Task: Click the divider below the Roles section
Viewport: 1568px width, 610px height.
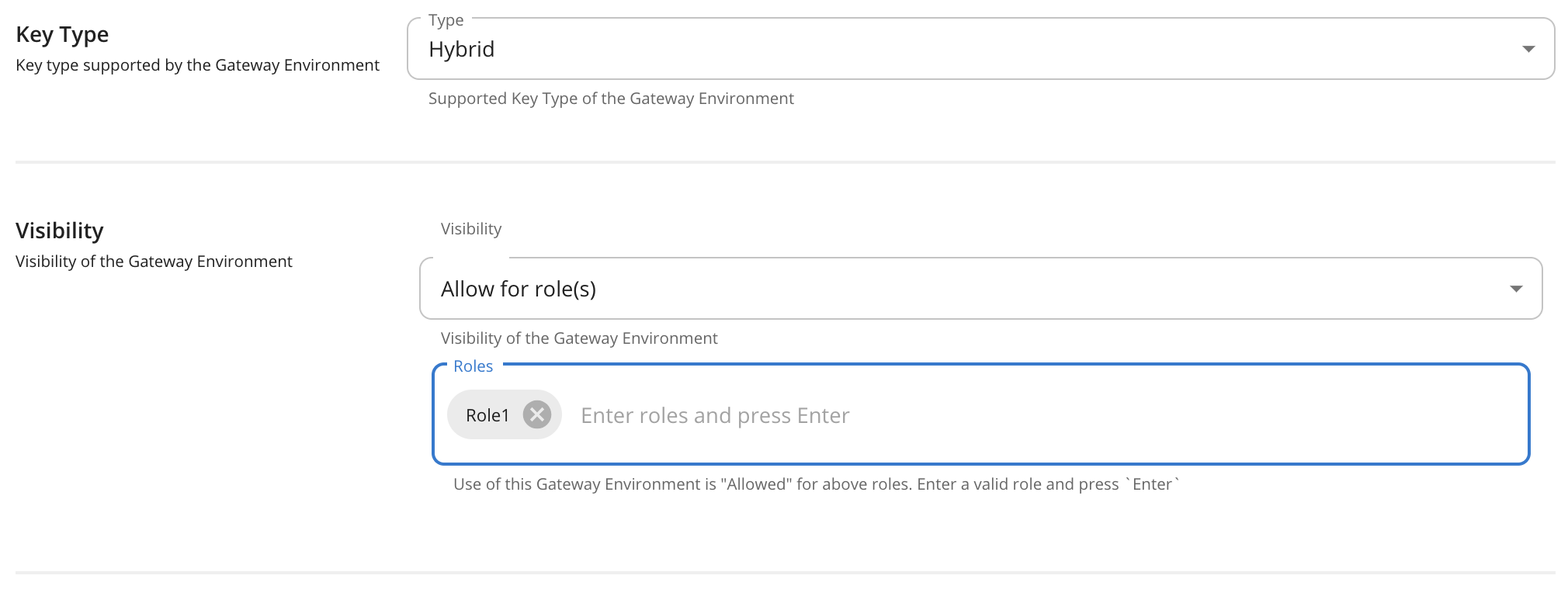Action: point(784,573)
